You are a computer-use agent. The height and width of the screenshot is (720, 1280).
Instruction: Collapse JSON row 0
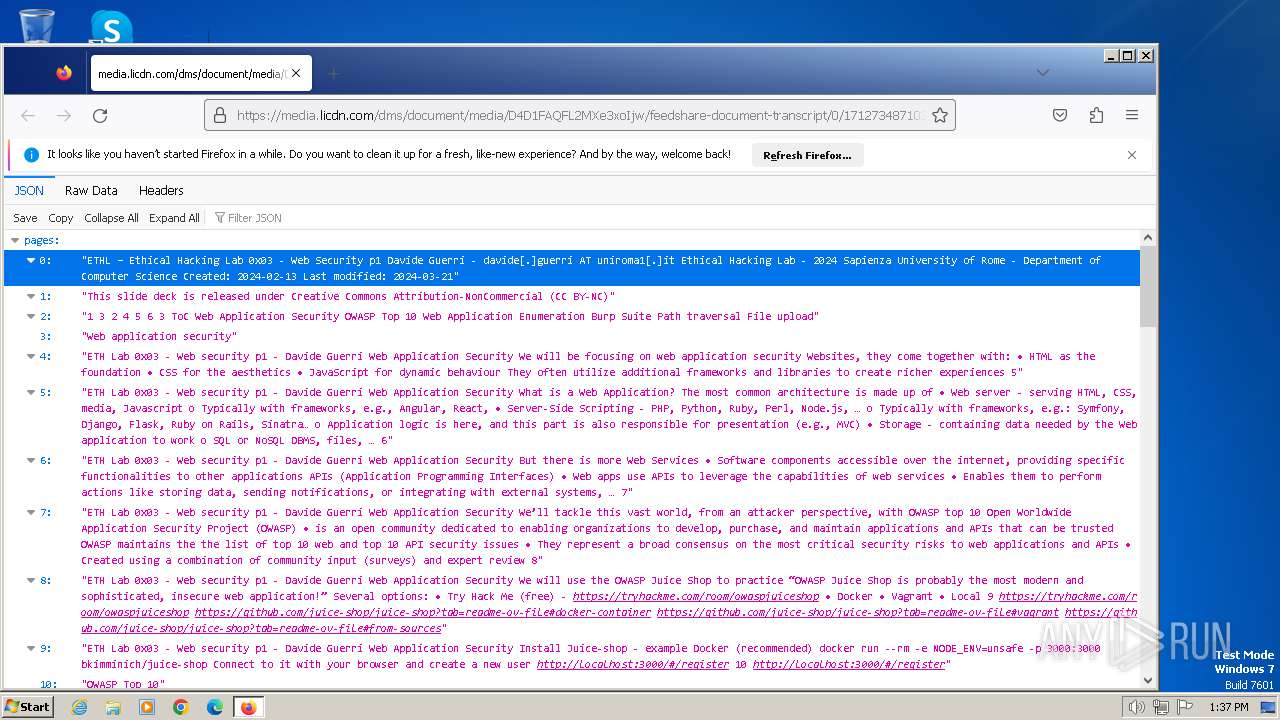click(x=31, y=261)
